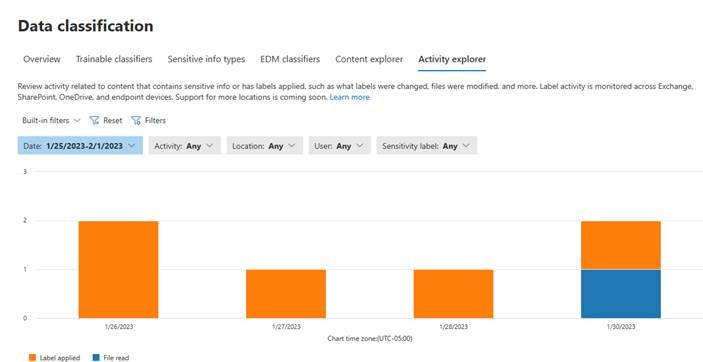Open the Date 1/25/2023-2/1/2023 dropdown
Image resolution: width=703 pixels, height=362 pixels.
coord(80,146)
